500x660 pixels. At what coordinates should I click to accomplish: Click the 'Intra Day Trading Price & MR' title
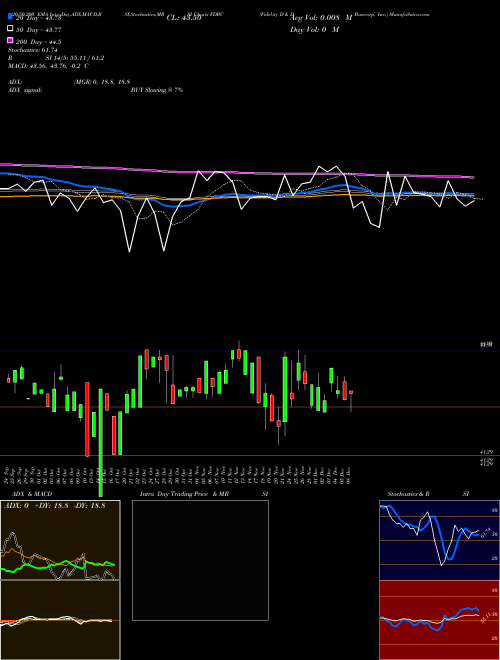click(x=184, y=494)
